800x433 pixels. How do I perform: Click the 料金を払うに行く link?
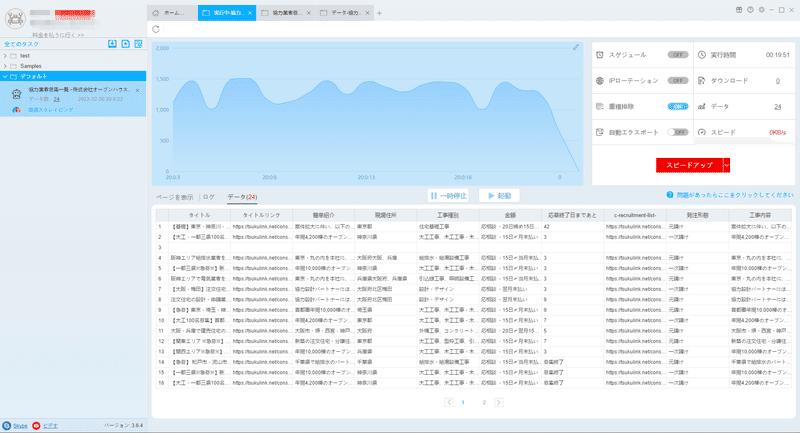(58, 35)
